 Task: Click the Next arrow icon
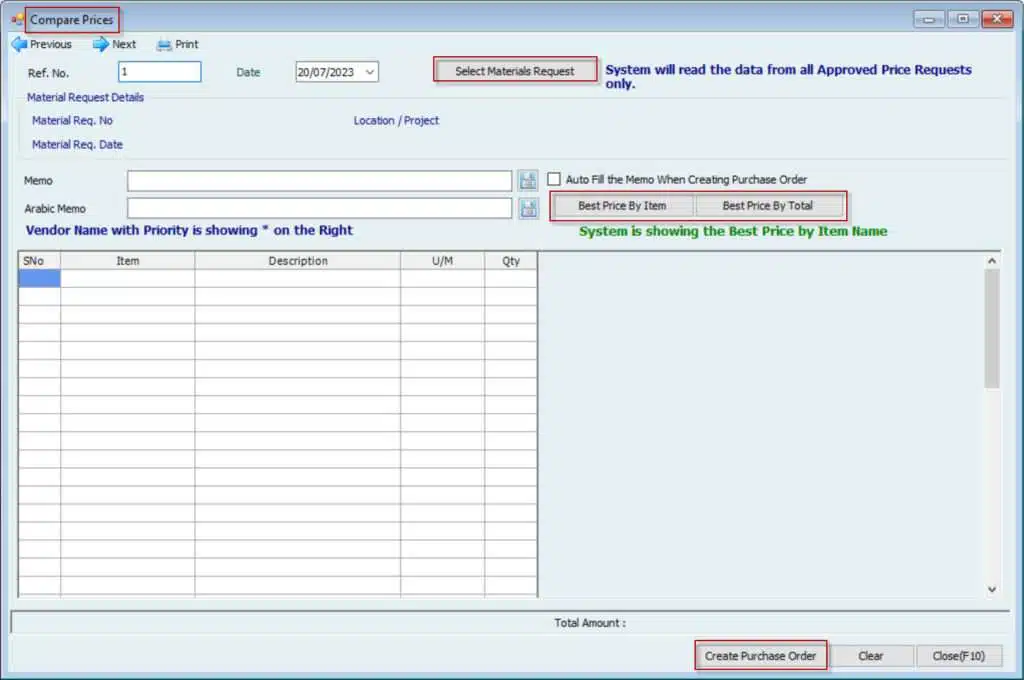point(101,44)
